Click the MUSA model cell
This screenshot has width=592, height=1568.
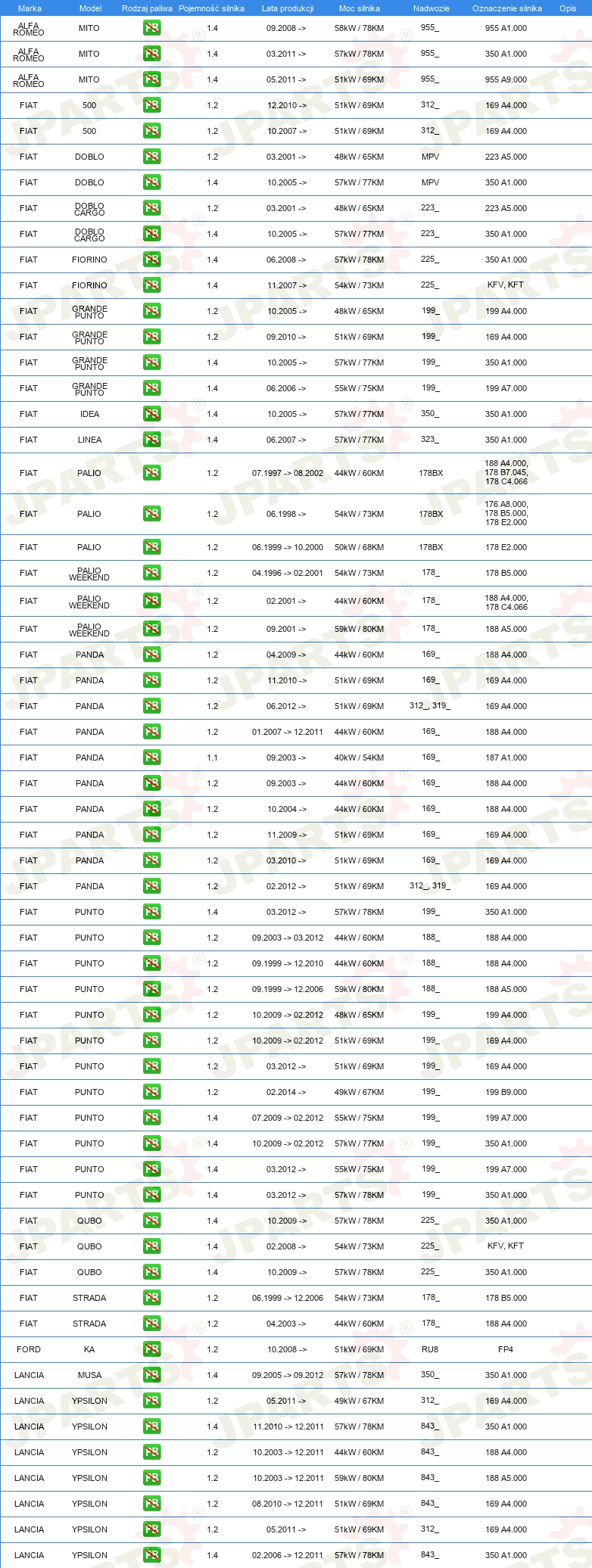pyautogui.click(x=89, y=1375)
